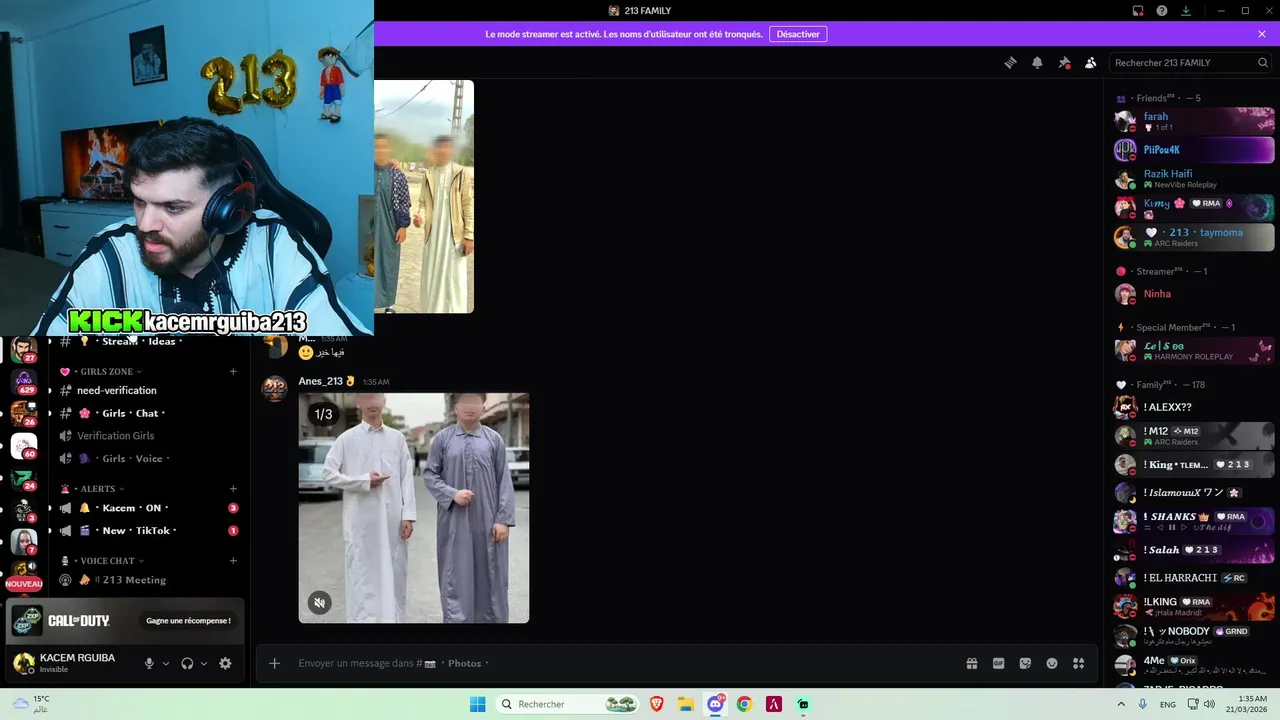Open member PiiPou4K profile
This screenshot has height=720, width=1280.
point(1194,150)
